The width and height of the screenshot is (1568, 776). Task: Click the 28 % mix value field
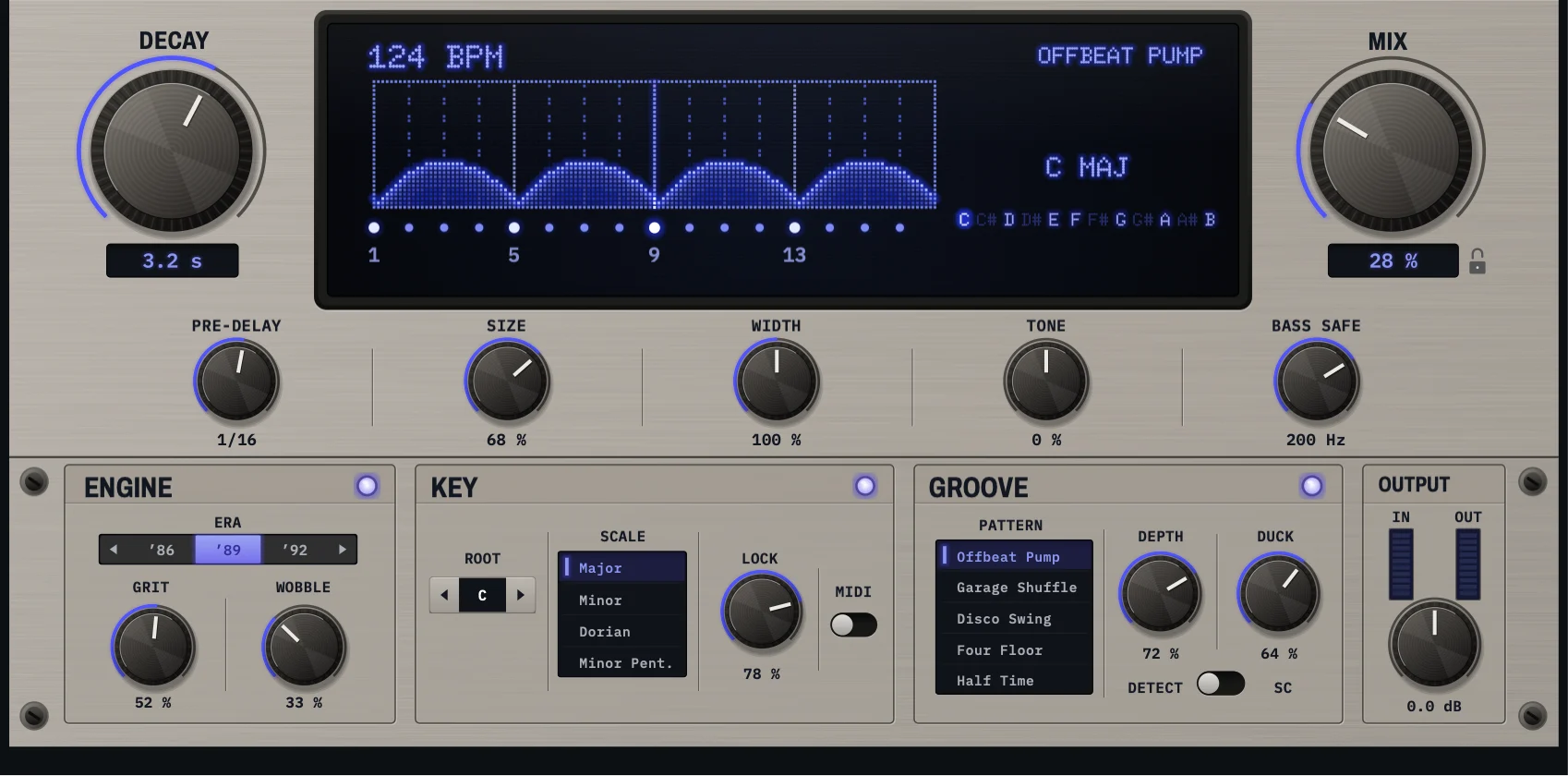coord(1393,261)
